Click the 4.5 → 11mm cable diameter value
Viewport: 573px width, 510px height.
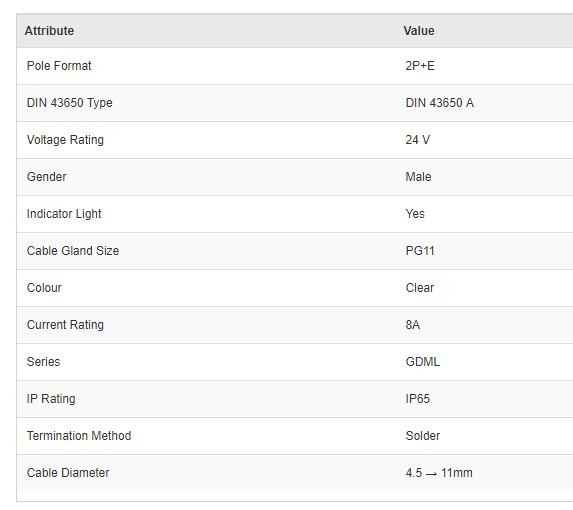pos(439,473)
